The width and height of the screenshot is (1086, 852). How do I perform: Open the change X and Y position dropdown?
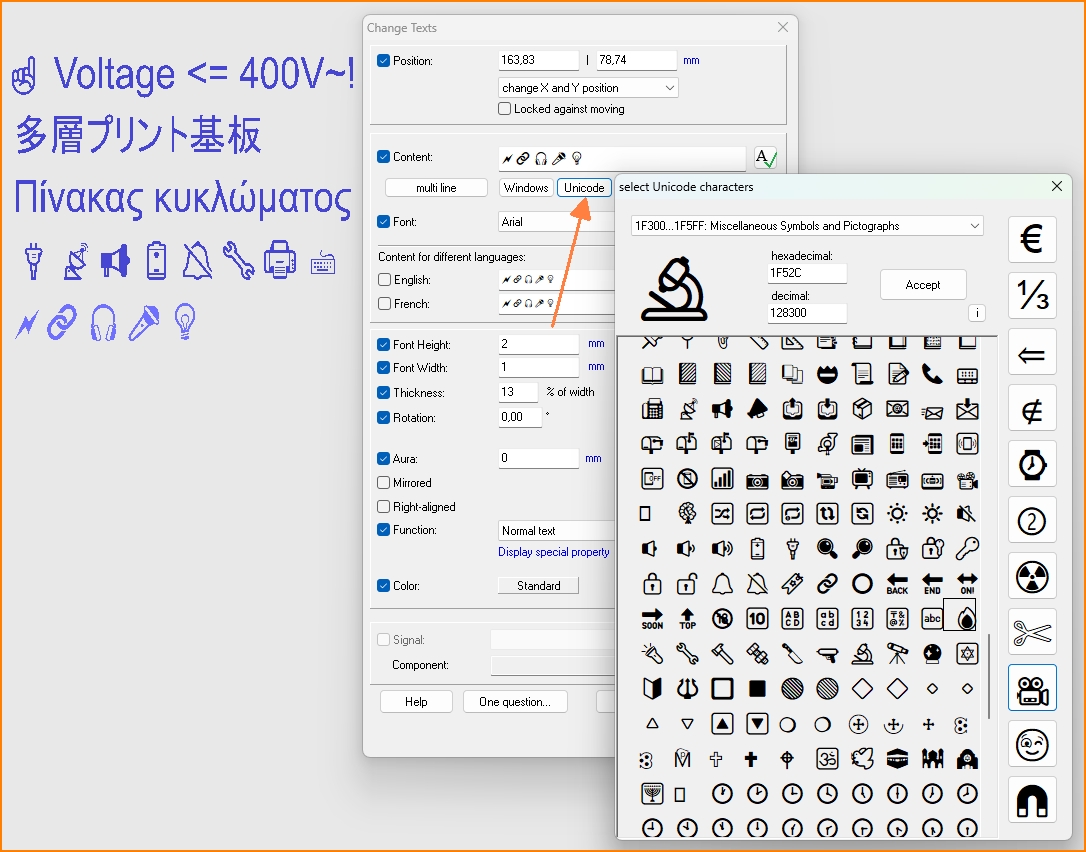[588, 88]
